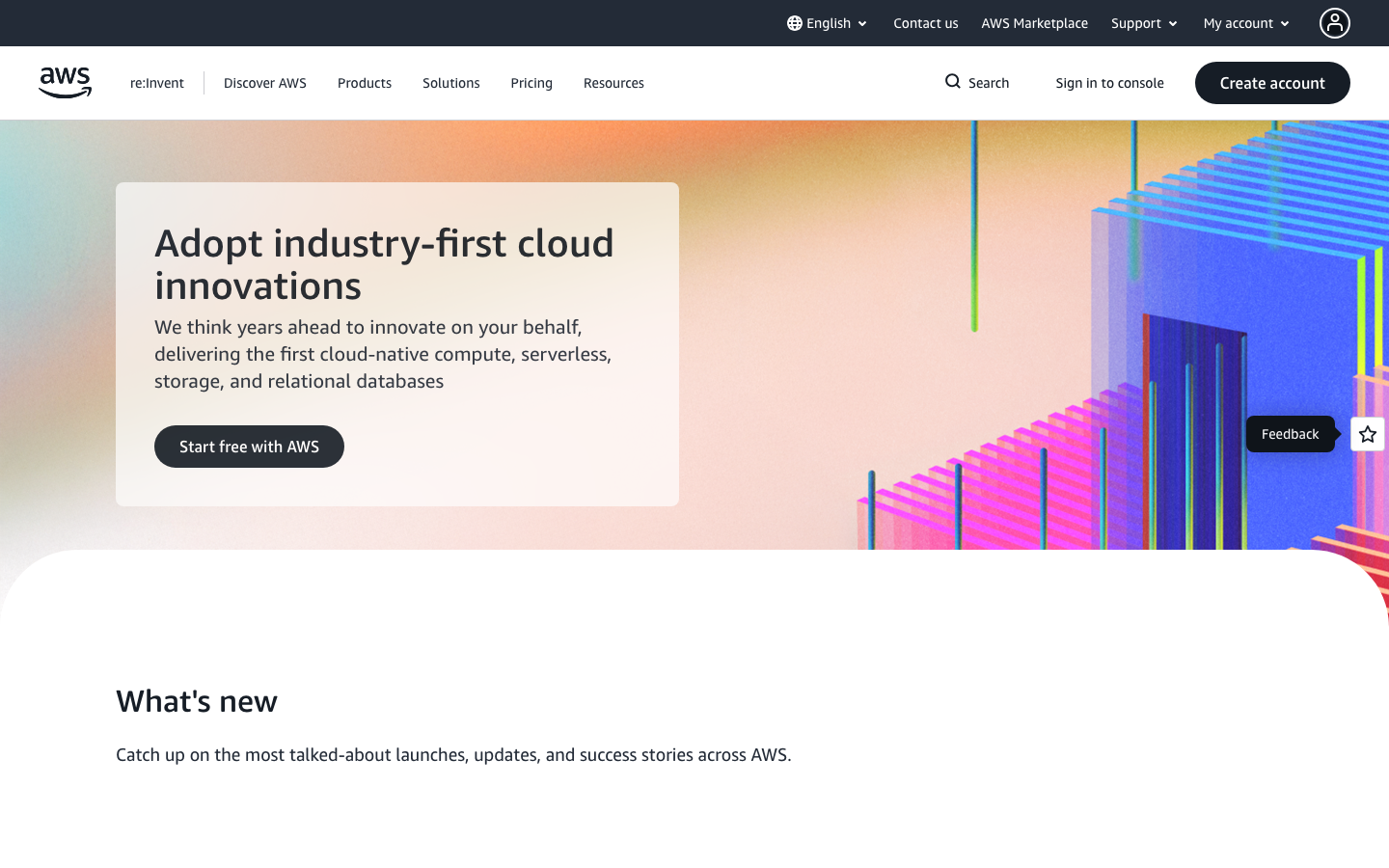Screen dimensions: 1389x868
Task: Click the Create account button
Action: click(1272, 83)
